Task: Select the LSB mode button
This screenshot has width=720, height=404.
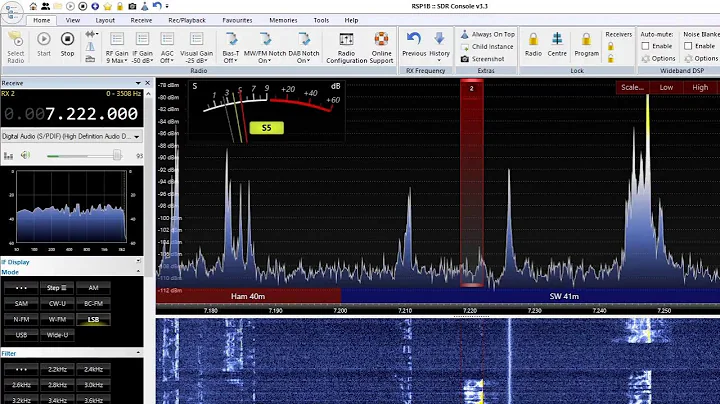Action: click(93, 320)
